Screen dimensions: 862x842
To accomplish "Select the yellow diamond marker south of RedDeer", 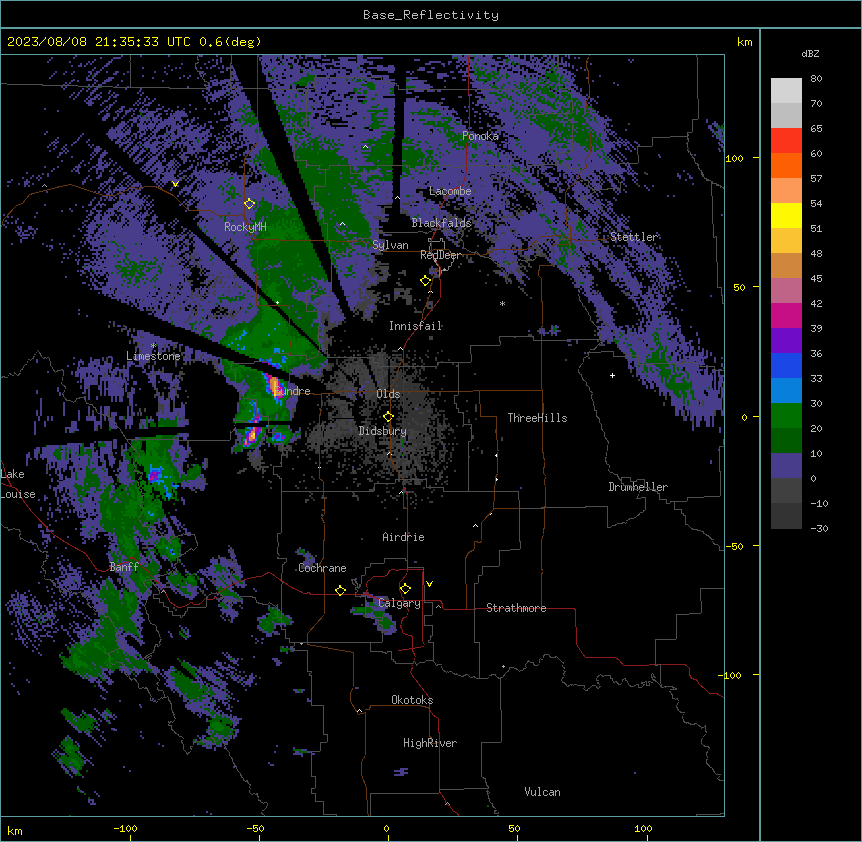I will click(425, 281).
